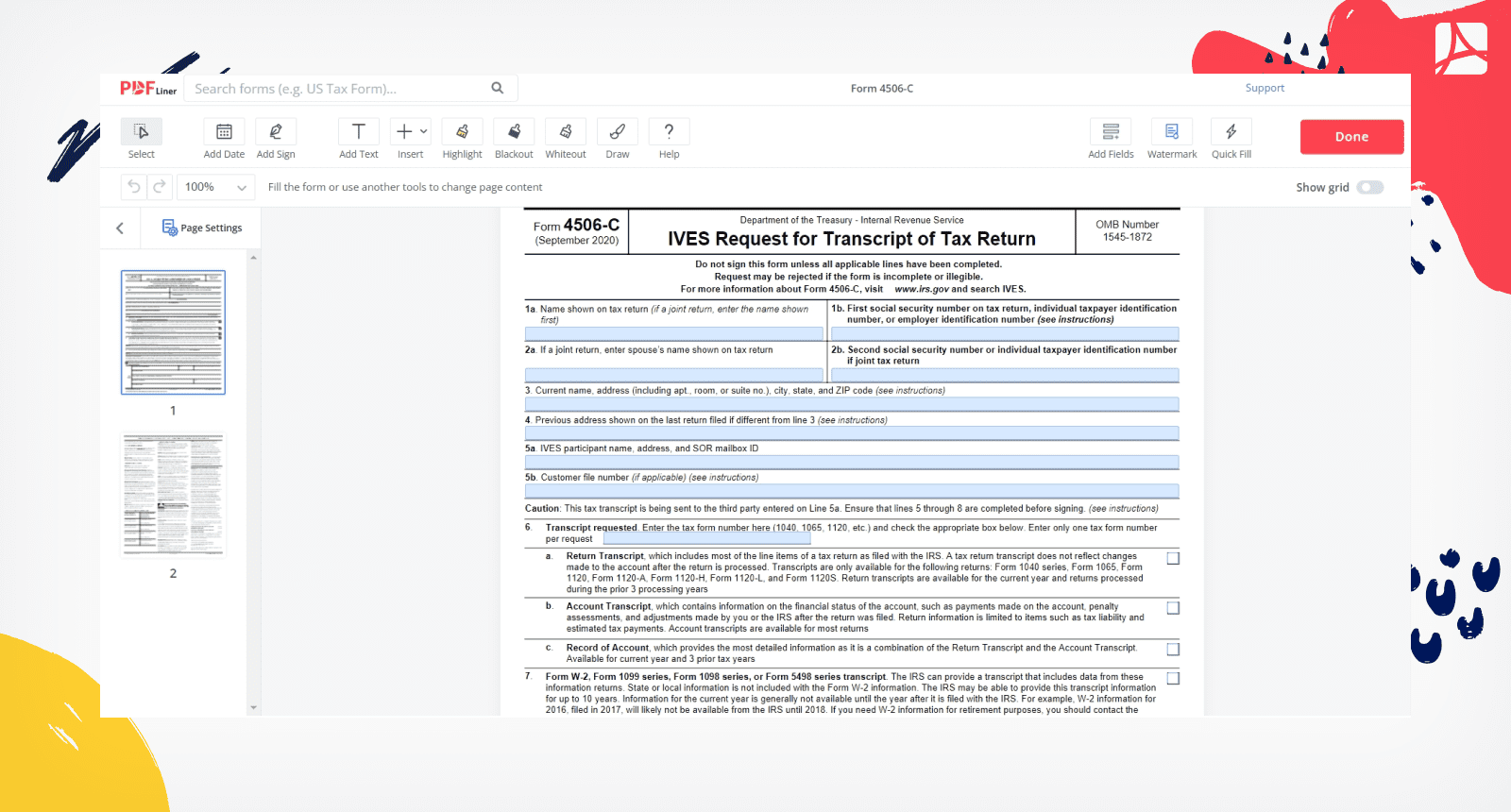Activate the Blackout tool
Image resolution: width=1511 pixels, height=812 pixels.
coord(514,132)
